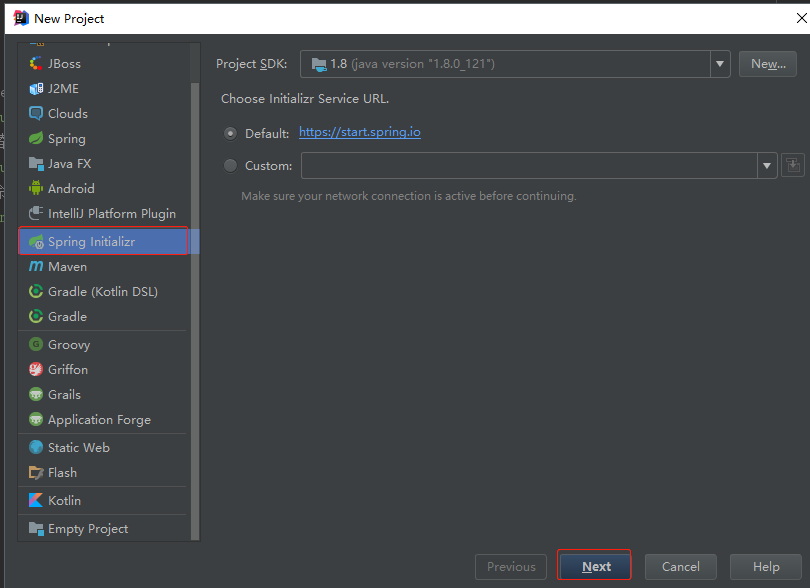The image size is (810, 588).
Task: Click the Previous button
Action: [x=510, y=566]
